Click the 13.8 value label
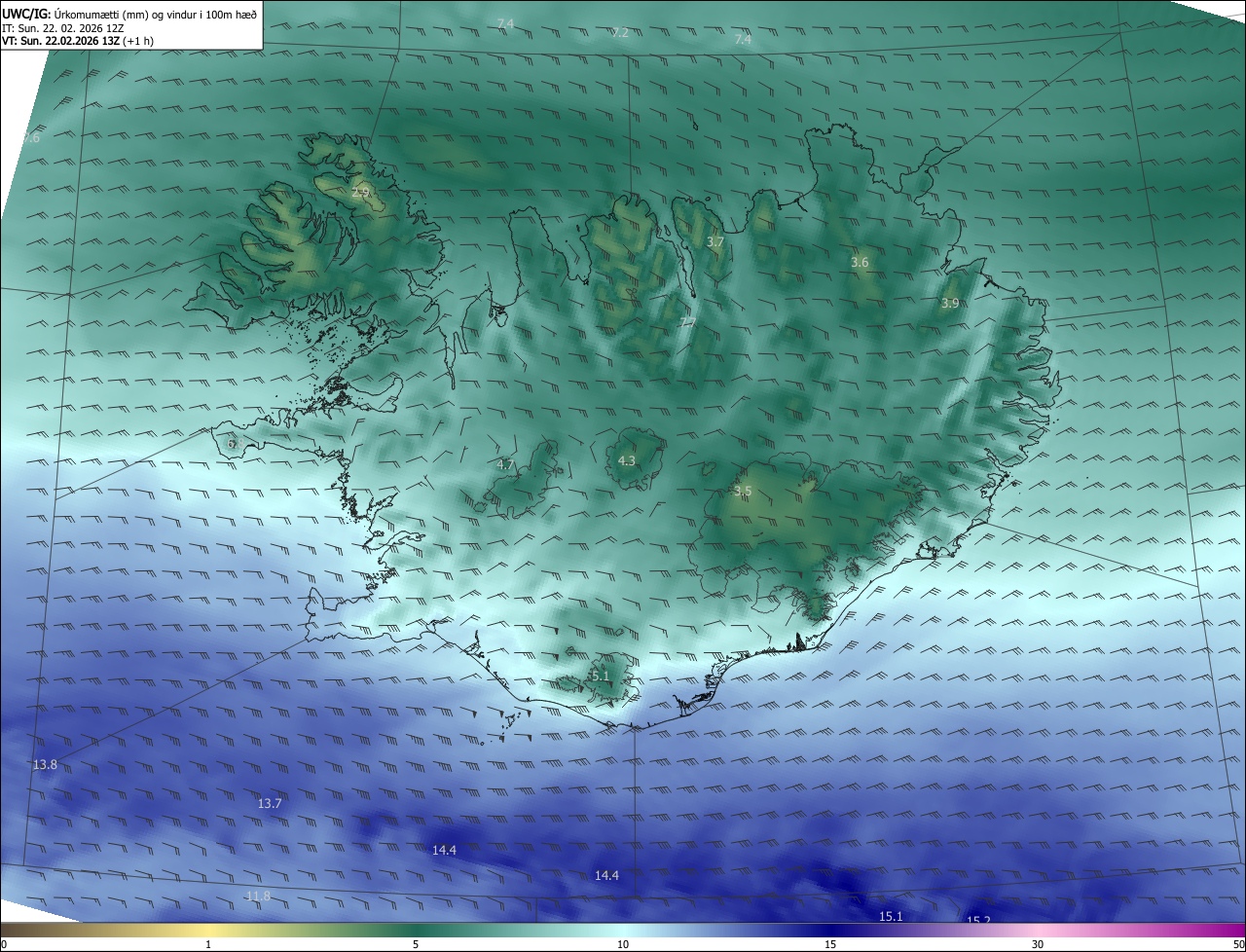The width and height of the screenshot is (1246, 952). pyautogui.click(x=45, y=765)
